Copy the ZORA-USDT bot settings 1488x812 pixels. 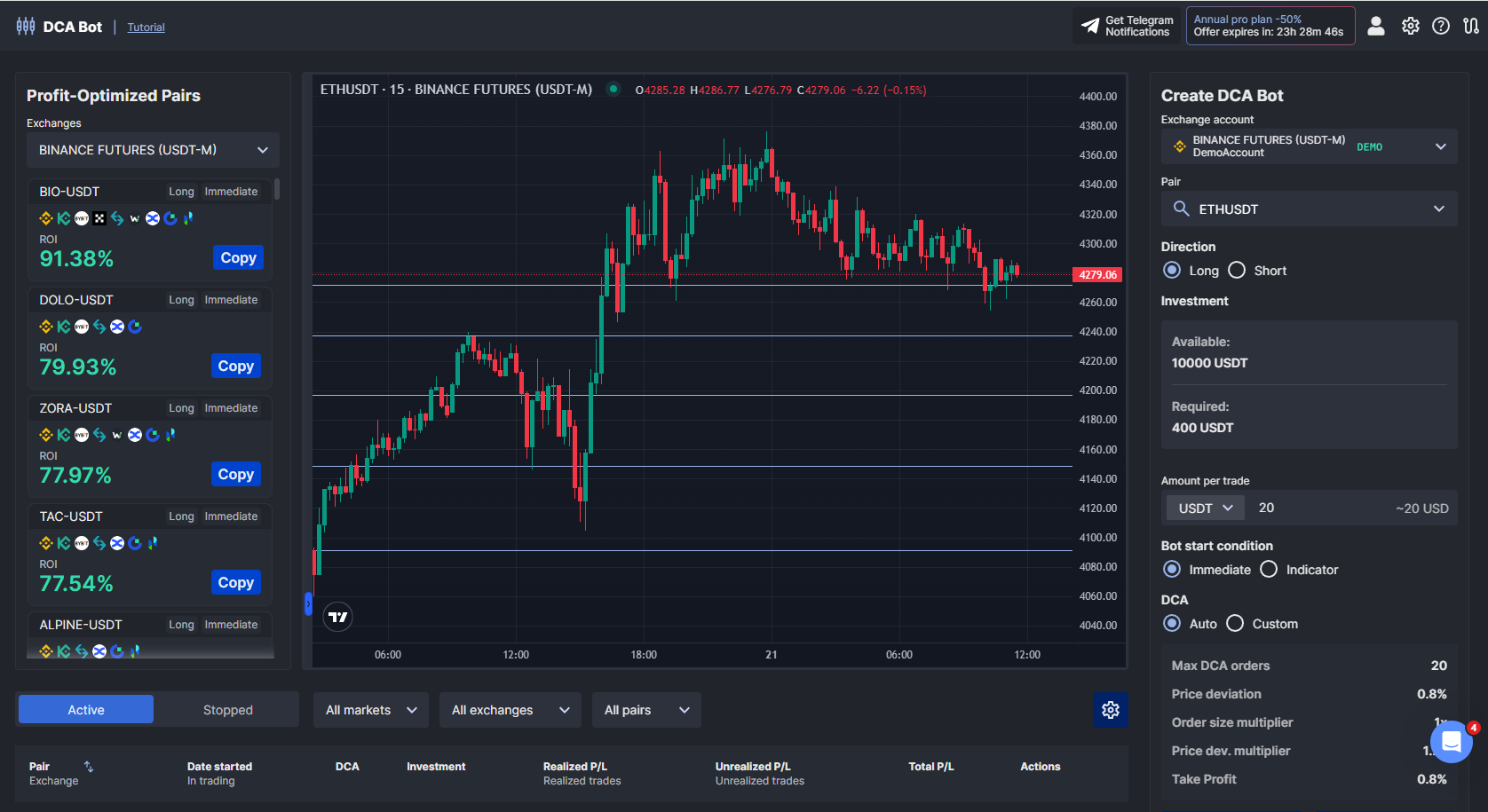[236, 474]
